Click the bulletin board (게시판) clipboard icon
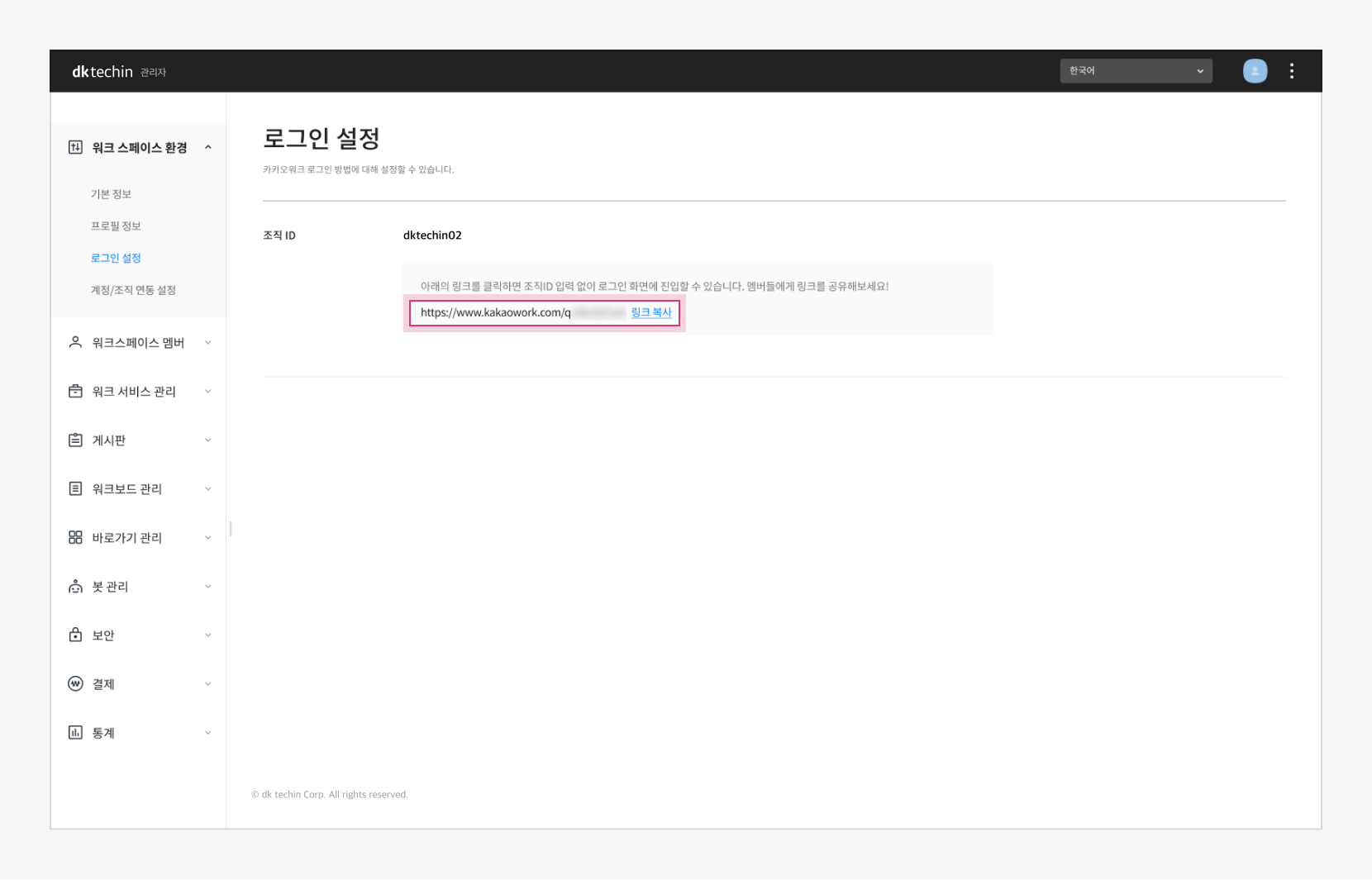Image resolution: width=1372 pixels, height=880 pixels. point(75,440)
